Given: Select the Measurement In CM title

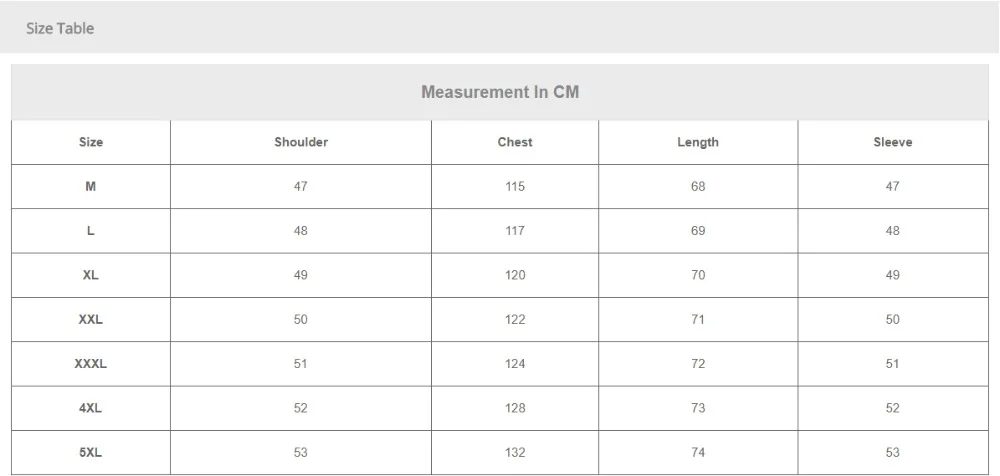Looking at the screenshot, I should 500,92.
